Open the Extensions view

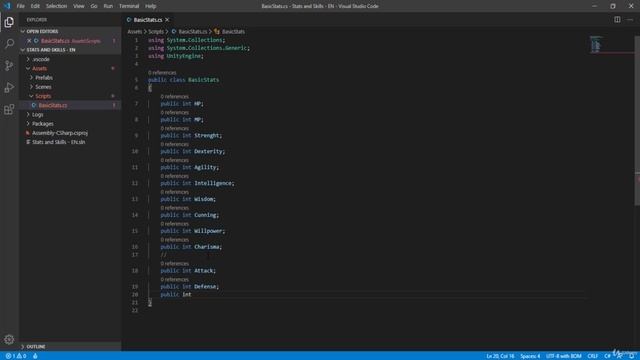(9, 109)
